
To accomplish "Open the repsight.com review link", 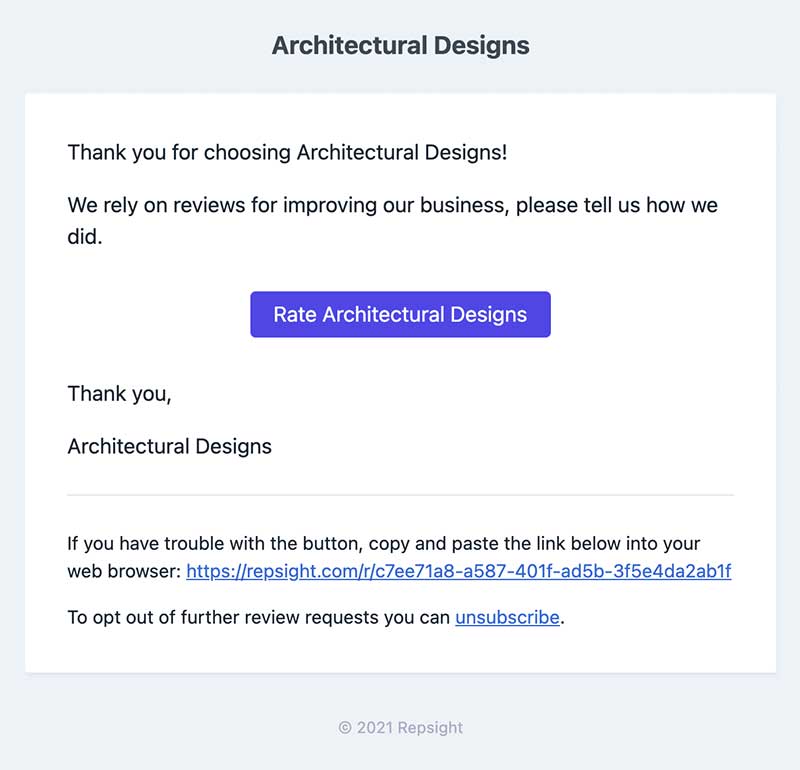I will (459, 572).
